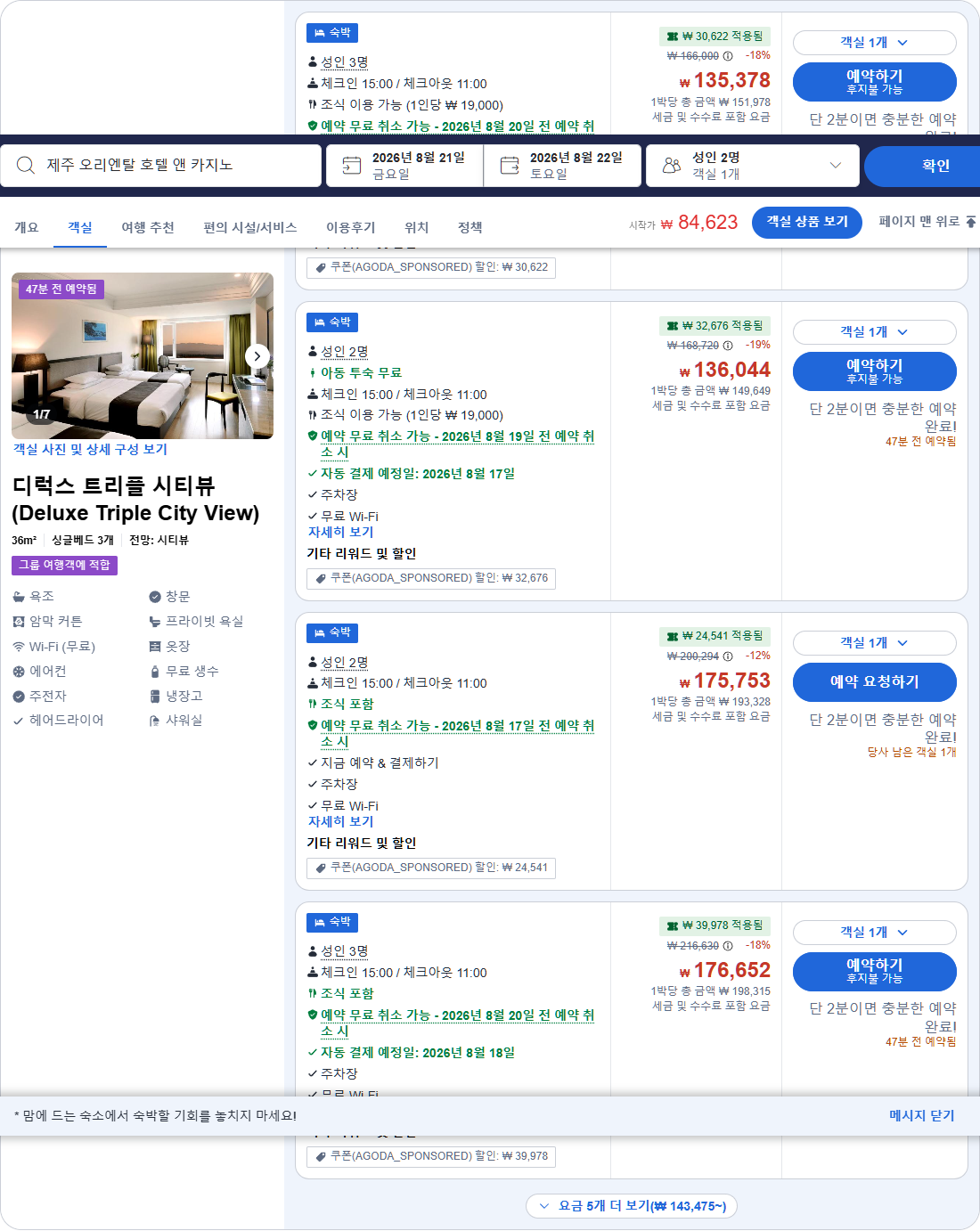Click the 그룹 여행객에 적합 badge
The image size is (980, 1231).
[x=65, y=566]
